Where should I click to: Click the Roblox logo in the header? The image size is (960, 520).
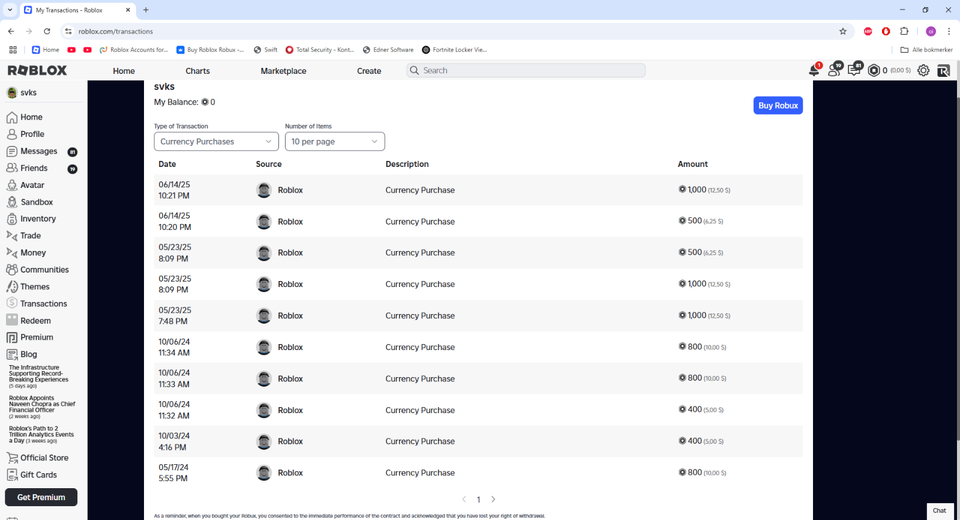coord(37,71)
